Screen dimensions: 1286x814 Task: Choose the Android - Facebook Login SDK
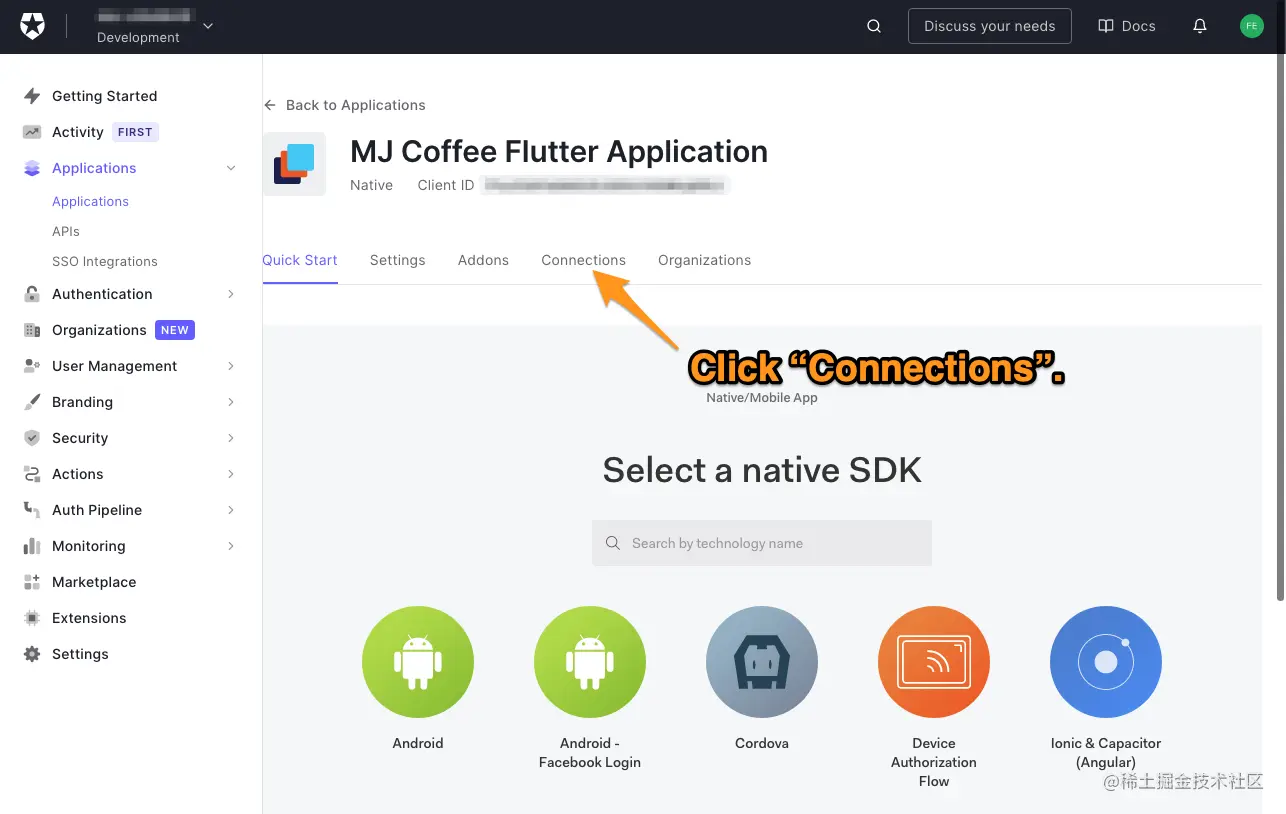pos(589,661)
